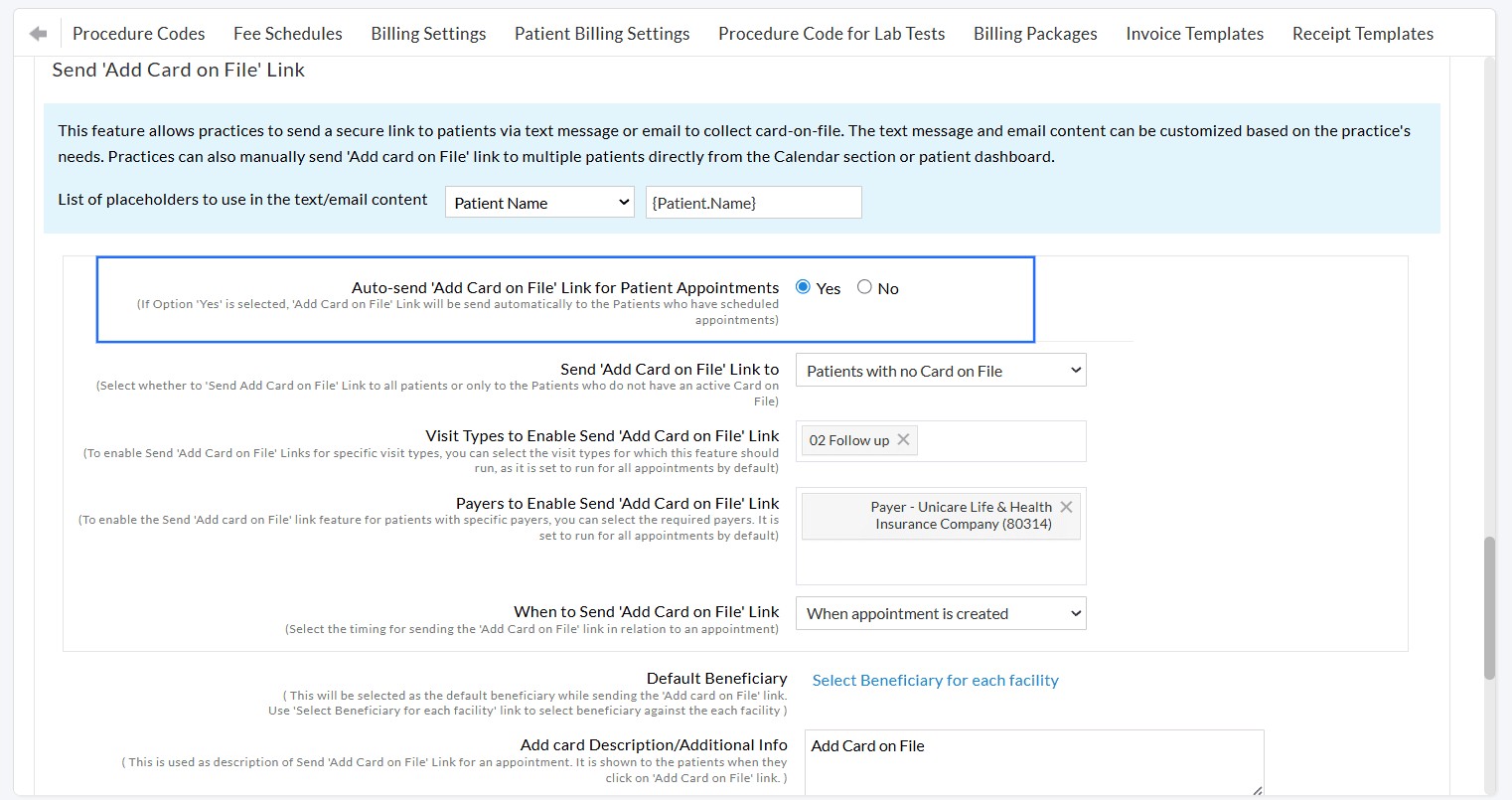Open the When appointment is created dropdown
Screen dimensions: 1512x800
click(x=941, y=613)
